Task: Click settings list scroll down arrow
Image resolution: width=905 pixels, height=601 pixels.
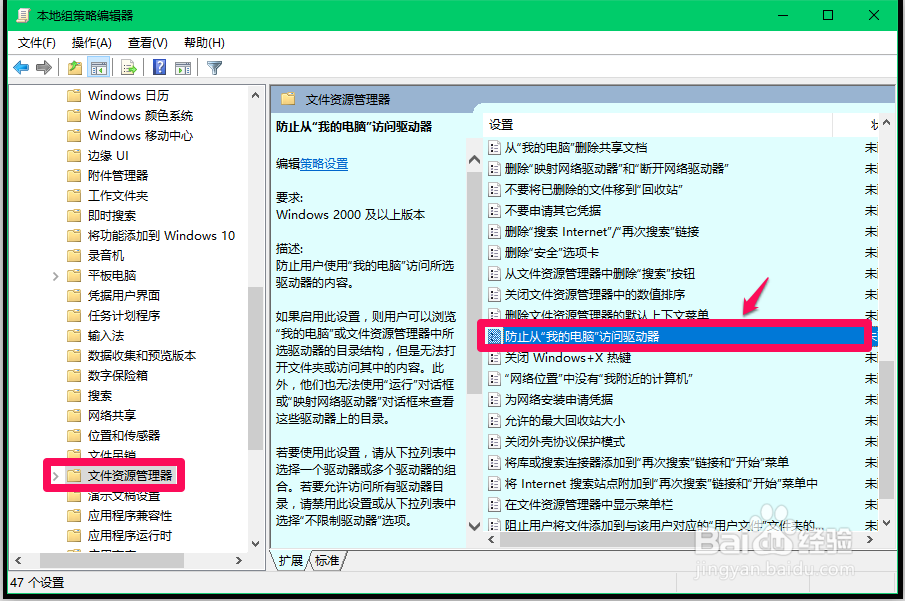Action: 886,523
